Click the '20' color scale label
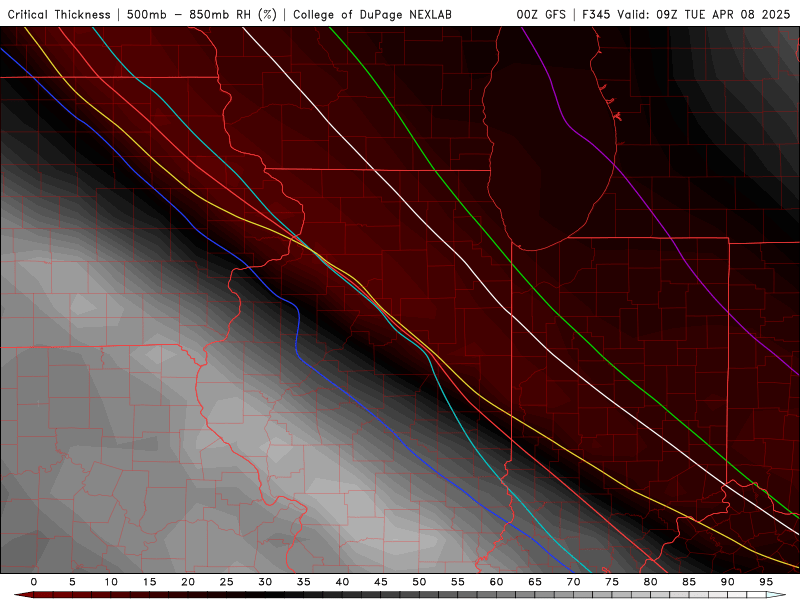800x600 pixels. [x=188, y=582]
